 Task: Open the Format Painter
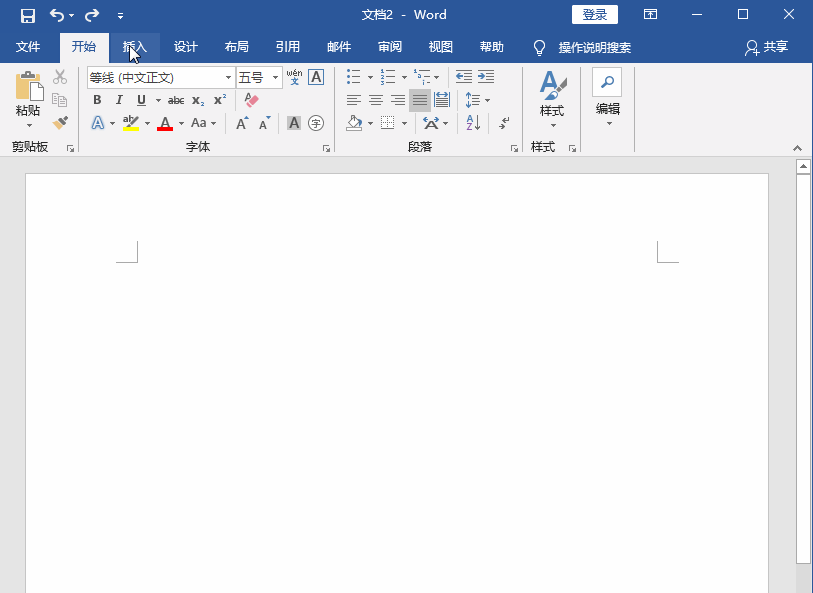coord(62,121)
